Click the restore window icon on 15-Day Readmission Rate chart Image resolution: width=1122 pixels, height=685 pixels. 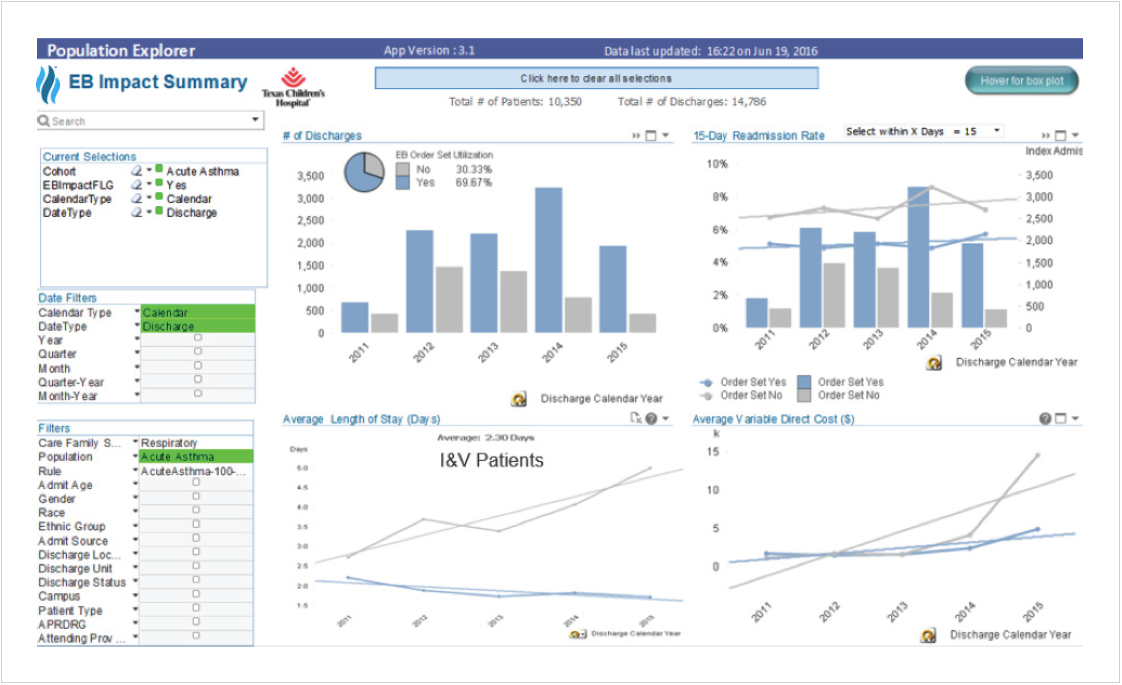click(1058, 135)
